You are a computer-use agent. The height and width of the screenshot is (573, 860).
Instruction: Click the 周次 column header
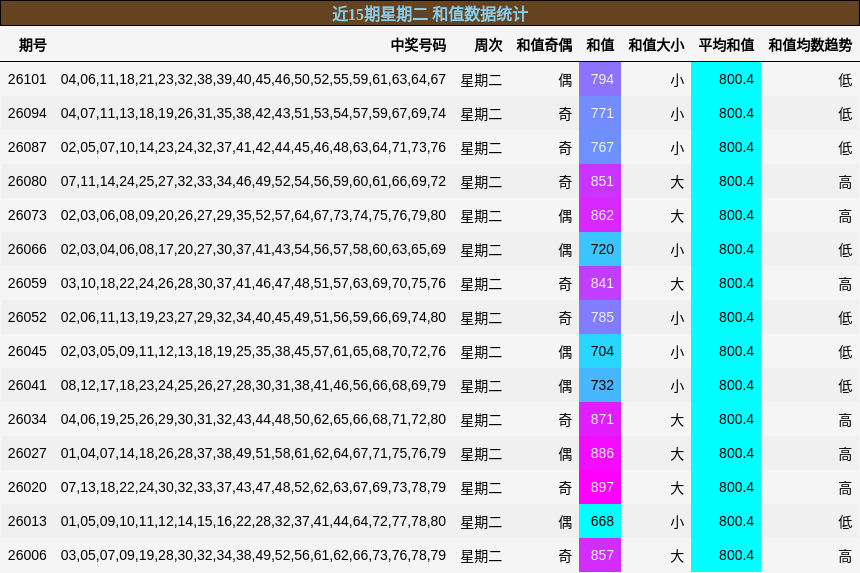[488, 45]
